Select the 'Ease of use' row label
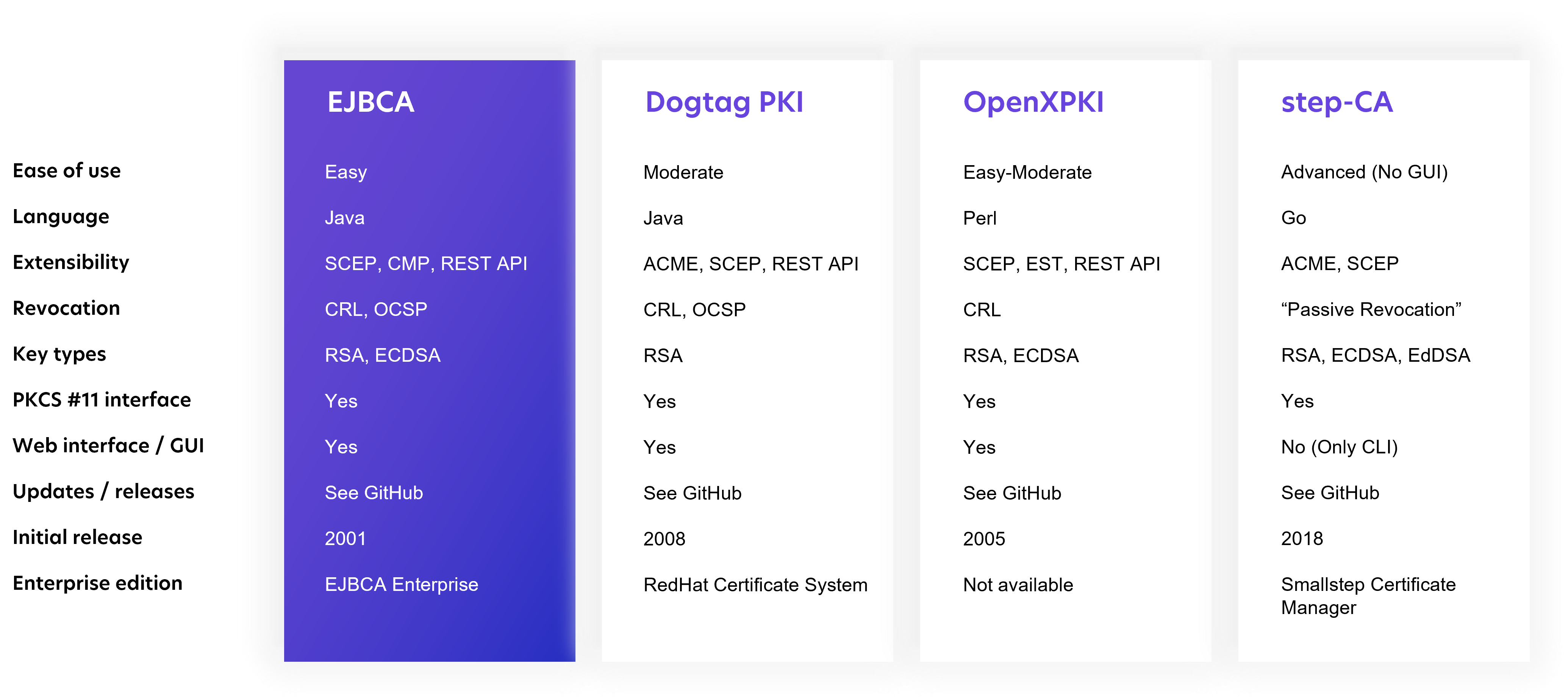Viewport: 1568px width, 700px height. (x=67, y=170)
